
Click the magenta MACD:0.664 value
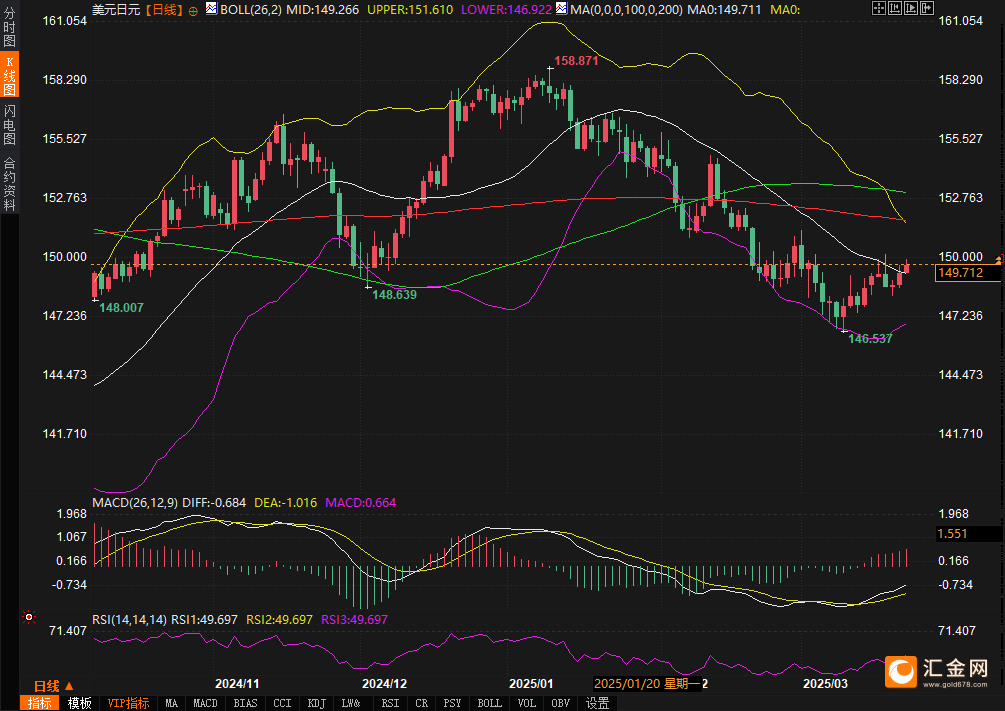coord(361,503)
